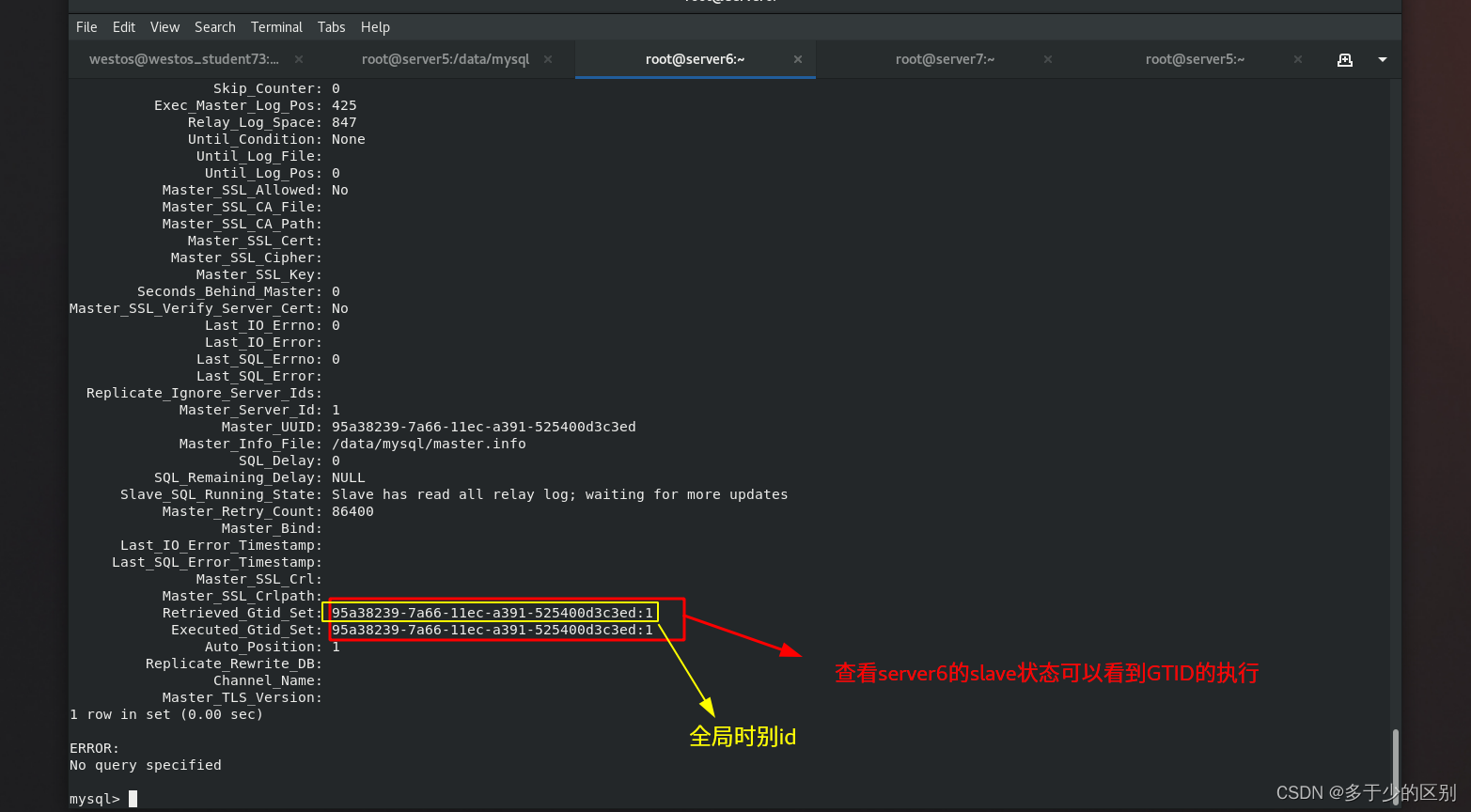Viewport: 1471px width, 812px height.
Task: Click '1 row in set (0.00 sec)' line
Action: click(166, 714)
